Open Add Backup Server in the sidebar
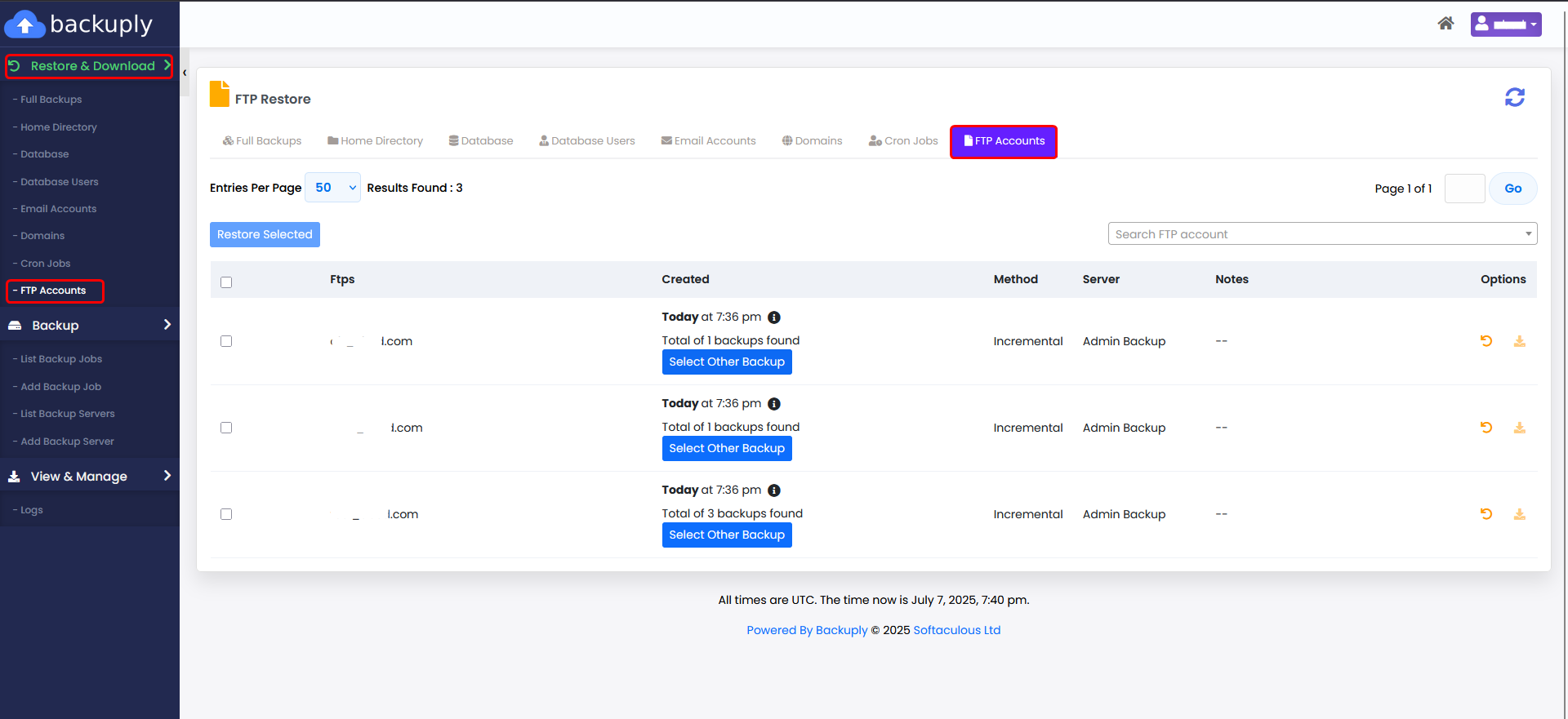Image resolution: width=1568 pixels, height=719 pixels. click(67, 442)
